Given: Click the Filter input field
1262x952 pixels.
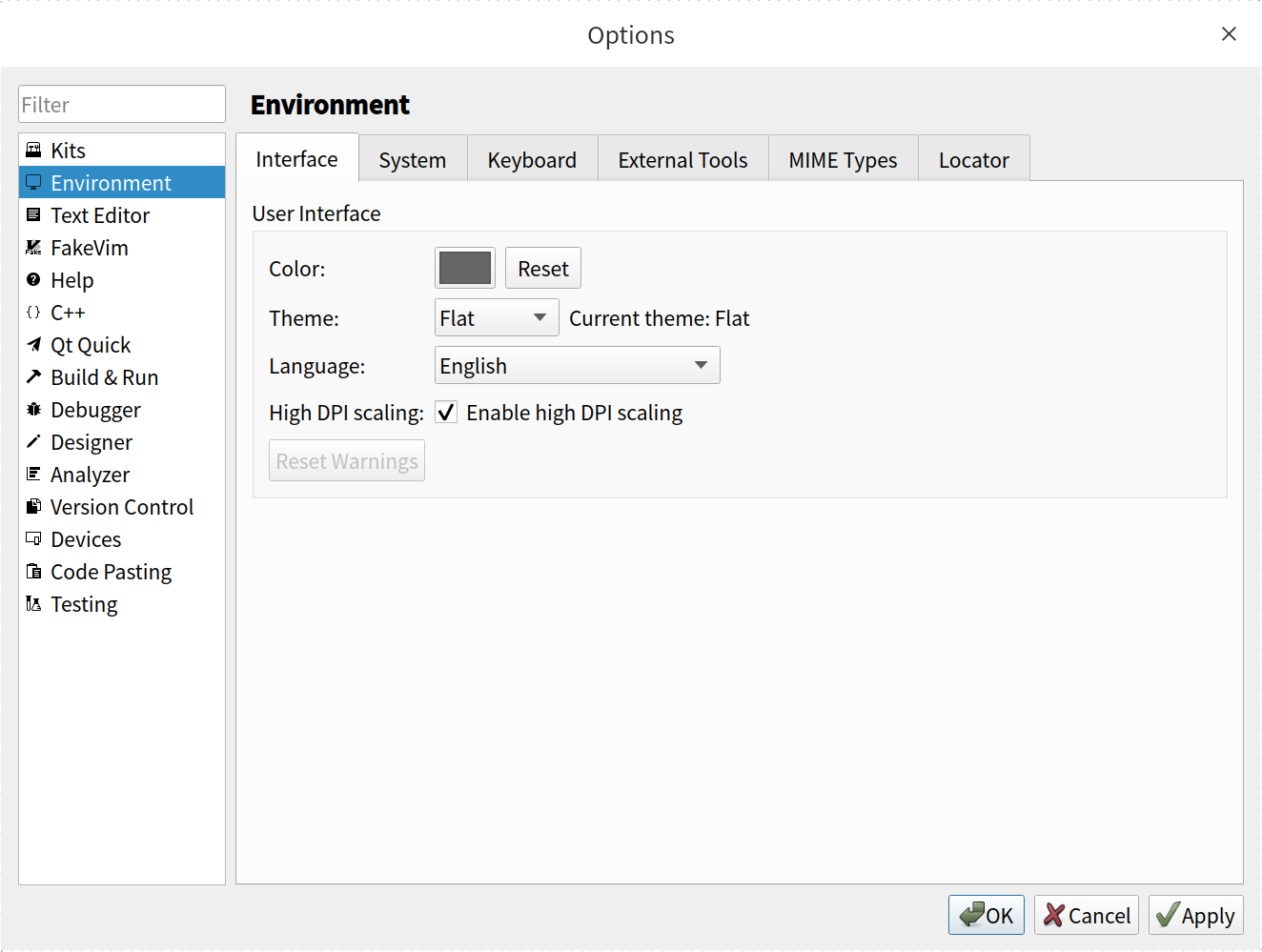Looking at the screenshot, I should 122,105.
